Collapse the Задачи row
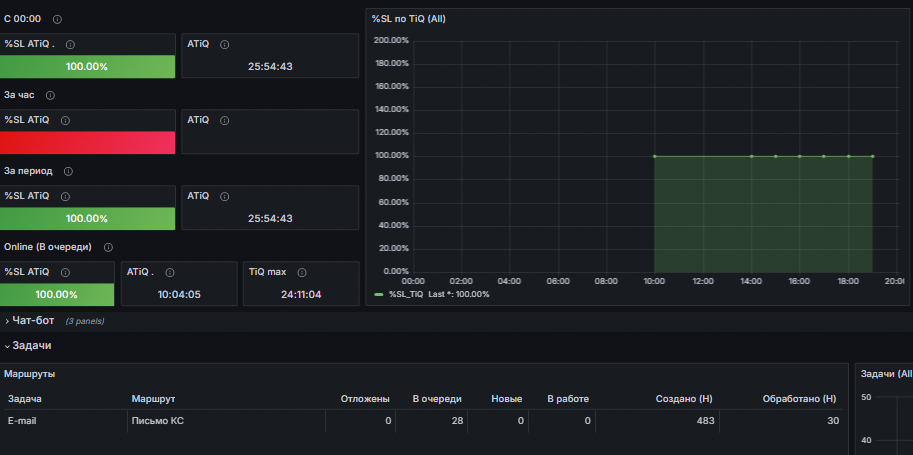Image resolution: width=913 pixels, height=455 pixels. pyautogui.click(x=31, y=345)
